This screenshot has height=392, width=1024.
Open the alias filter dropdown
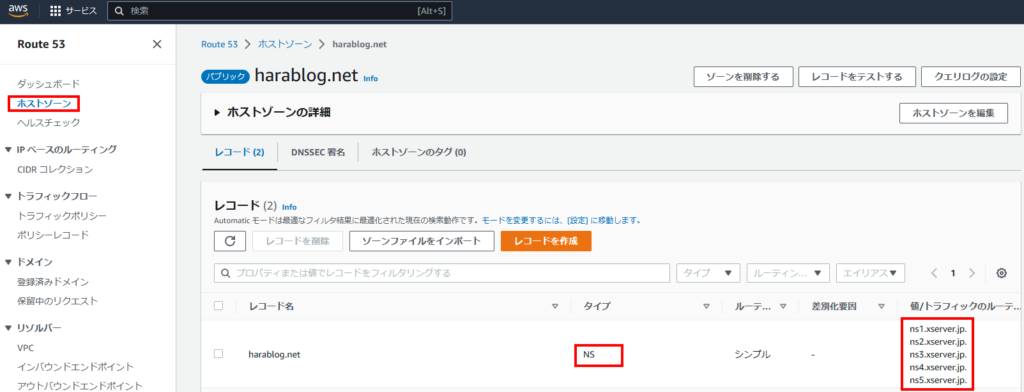point(871,273)
